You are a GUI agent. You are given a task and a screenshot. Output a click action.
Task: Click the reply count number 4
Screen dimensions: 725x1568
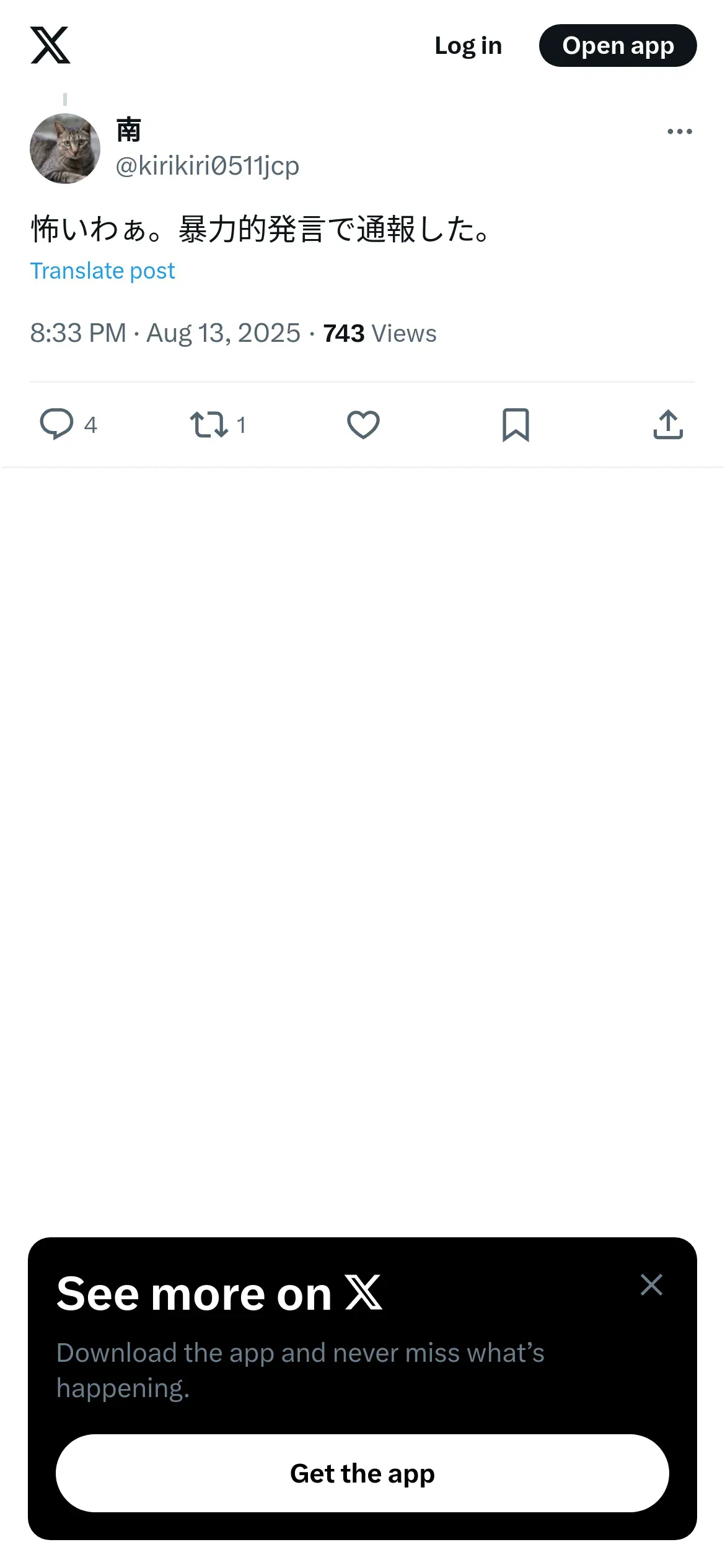pyautogui.click(x=90, y=425)
